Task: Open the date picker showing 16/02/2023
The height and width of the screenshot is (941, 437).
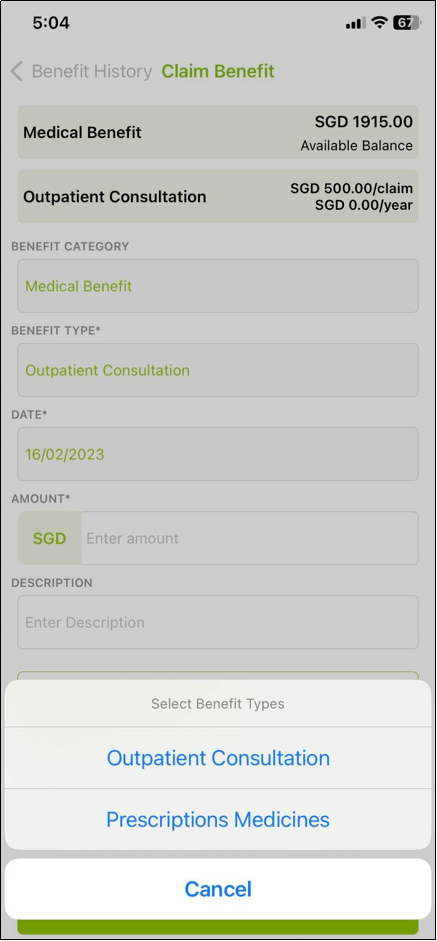Action: 218,454
